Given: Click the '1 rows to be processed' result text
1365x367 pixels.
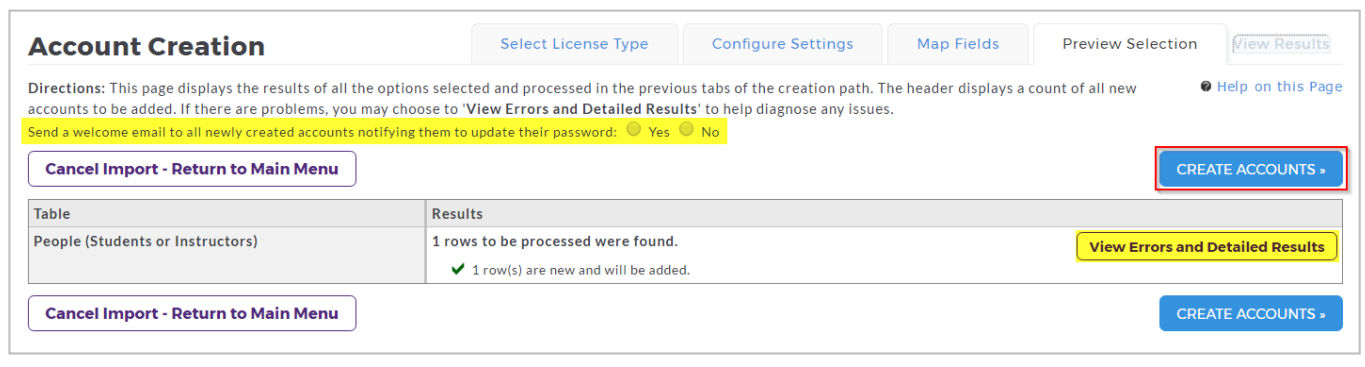Looking at the screenshot, I should click(555, 241).
